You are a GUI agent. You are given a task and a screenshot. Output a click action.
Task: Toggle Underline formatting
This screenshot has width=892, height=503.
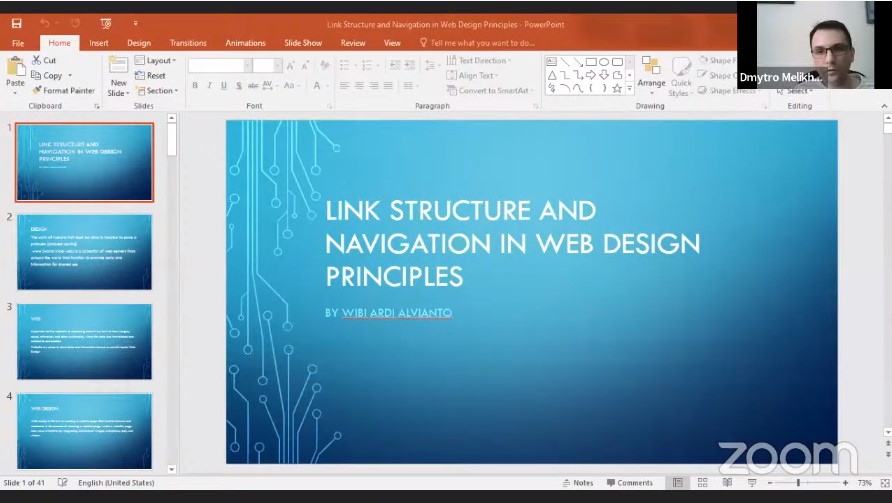pyautogui.click(x=224, y=85)
